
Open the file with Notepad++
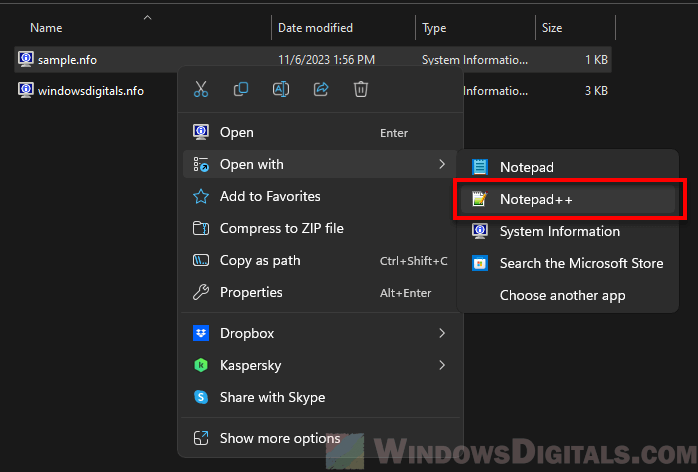[568, 199]
